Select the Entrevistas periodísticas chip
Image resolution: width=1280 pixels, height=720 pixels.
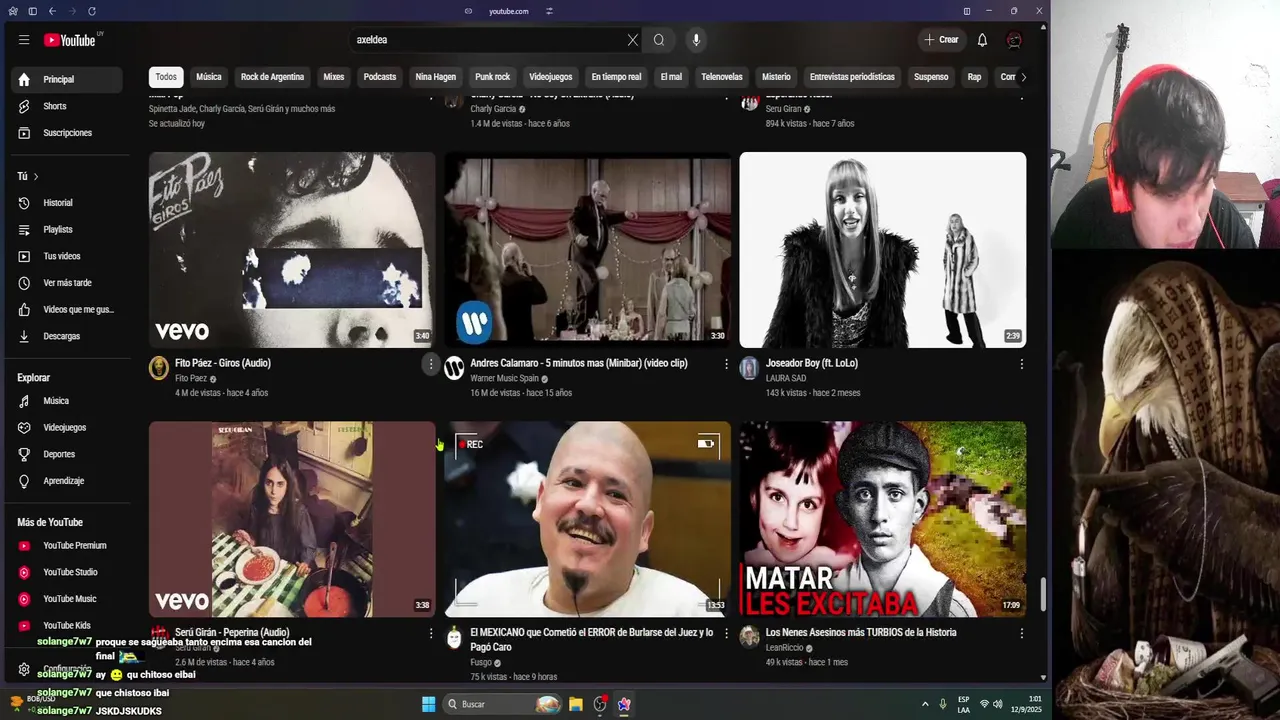852,77
